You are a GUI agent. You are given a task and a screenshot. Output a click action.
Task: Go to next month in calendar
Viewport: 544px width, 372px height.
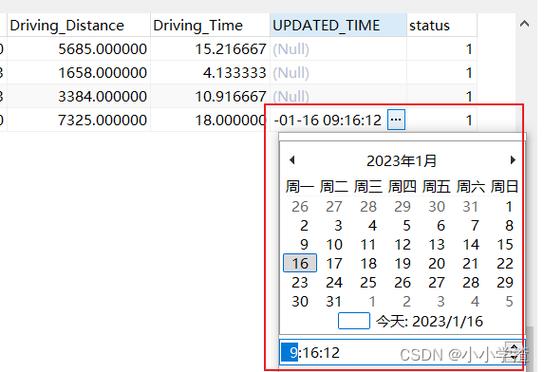(512, 160)
